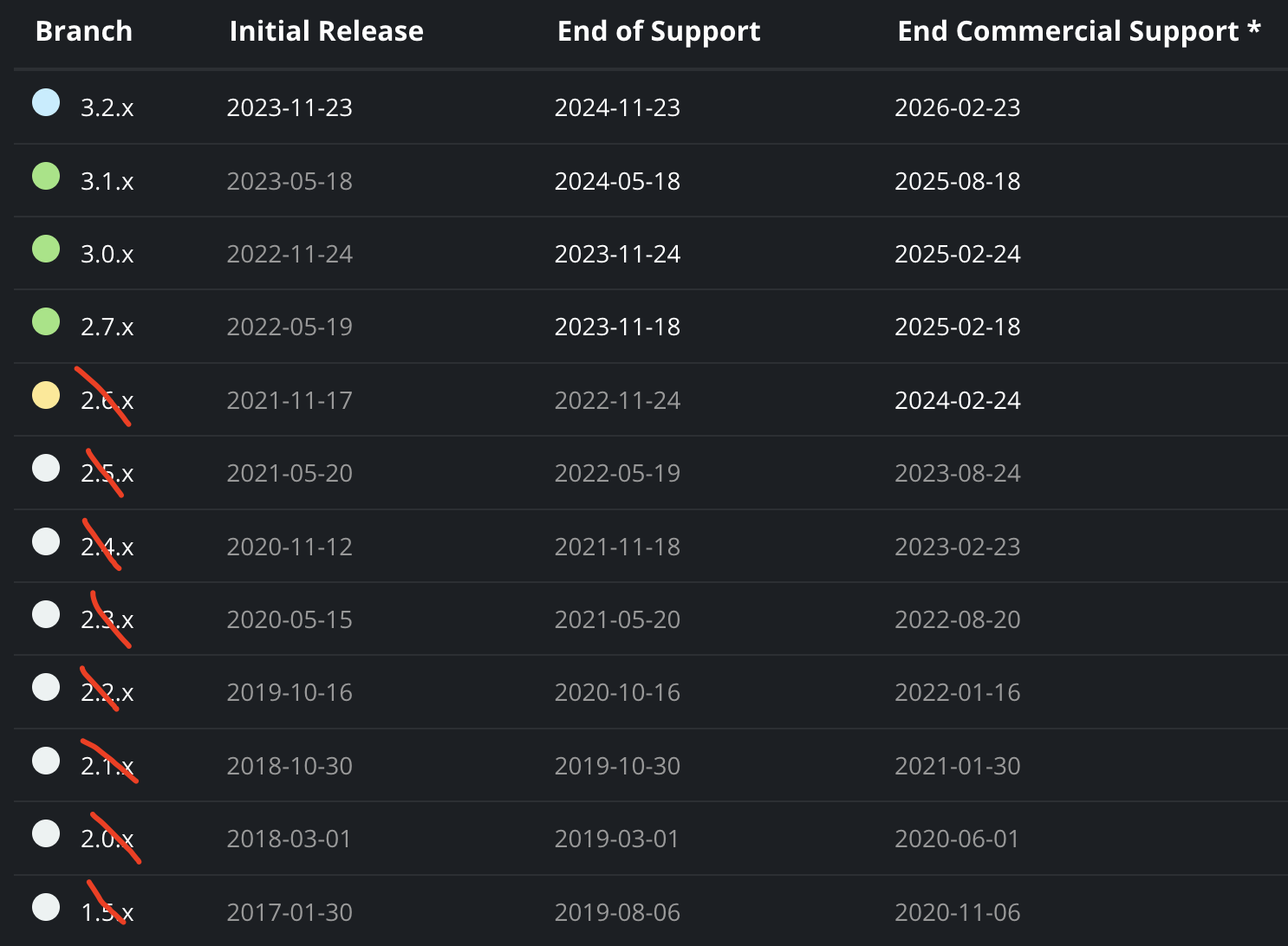Click the yellow status dot beside 2.6.x
Image resolution: width=1288 pixels, height=946 pixels.
click(46, 395)
